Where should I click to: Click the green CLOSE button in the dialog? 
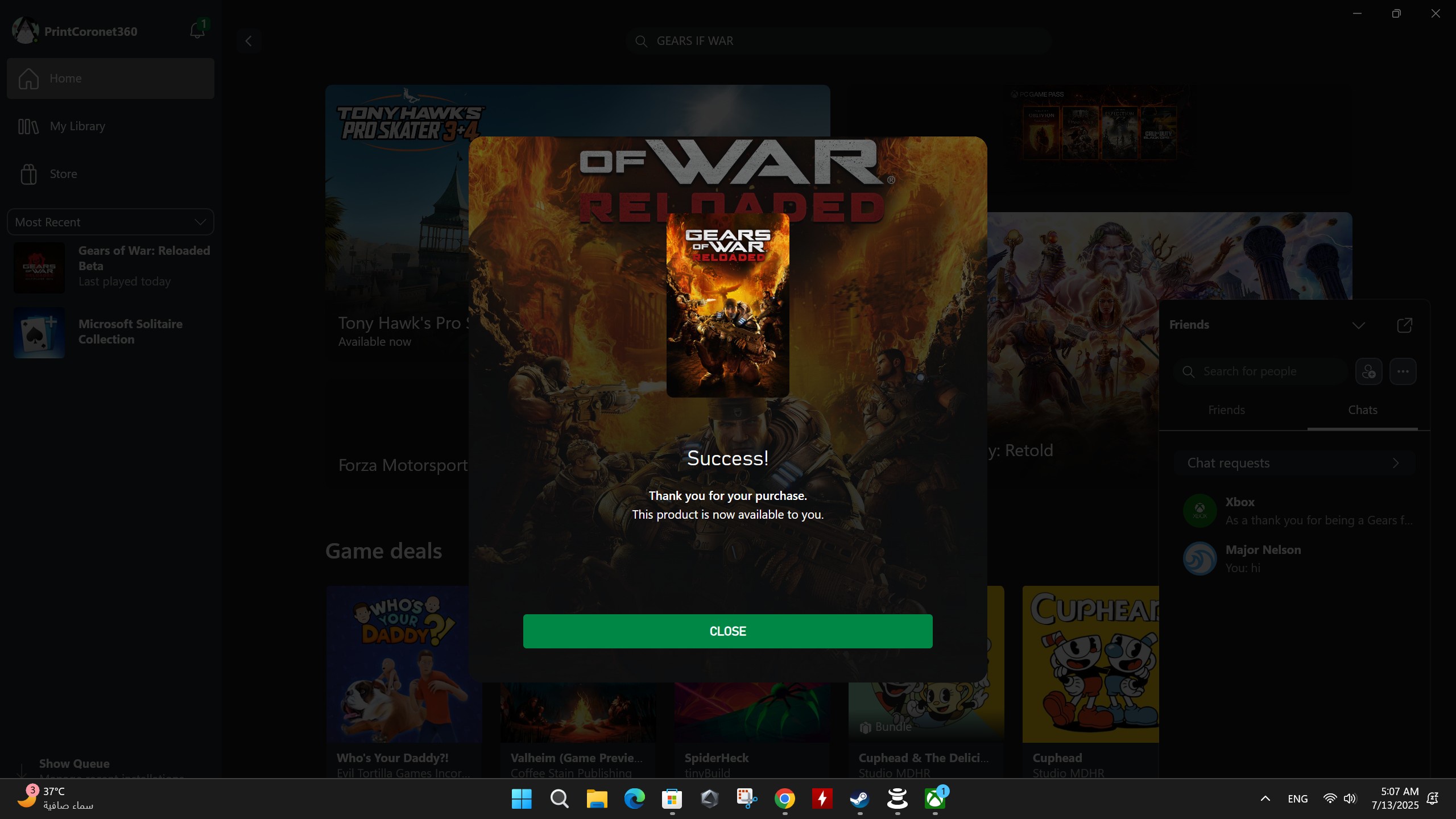coord(727,631)
